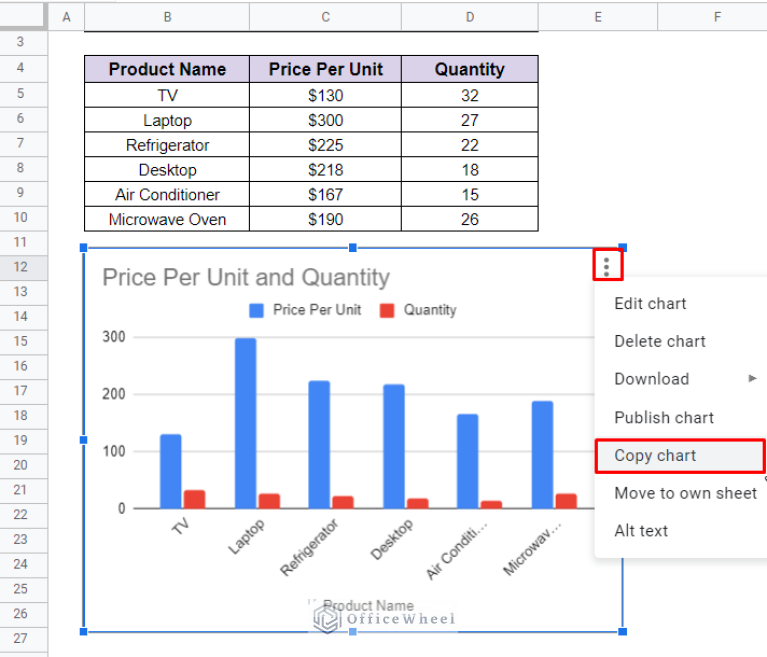Screen dimensions: 767x657
Task: Expand the Download submenu arrow
Action: (752, 378)
